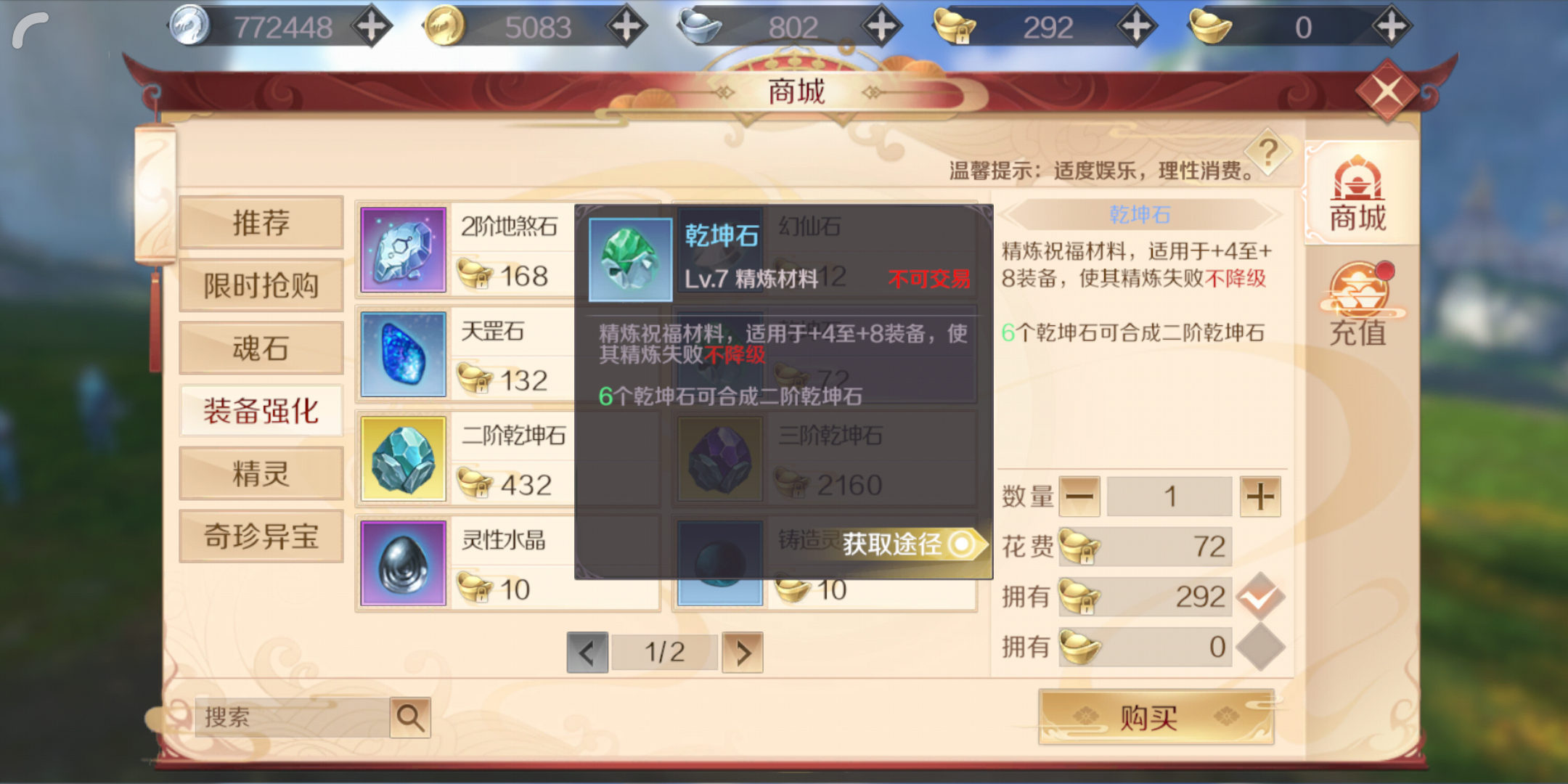Viewport: 1568px width, 784px height.
Task: Toggle the bound ingot payment checkbox beside 292
Action: [1261, 597]
